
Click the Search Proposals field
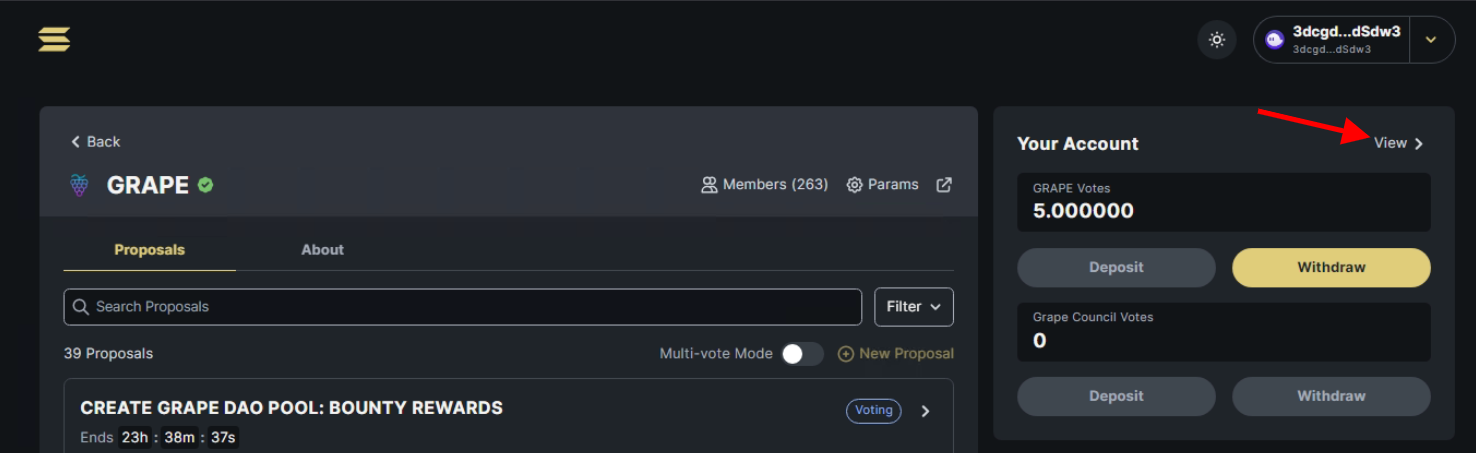pos(462,307)
